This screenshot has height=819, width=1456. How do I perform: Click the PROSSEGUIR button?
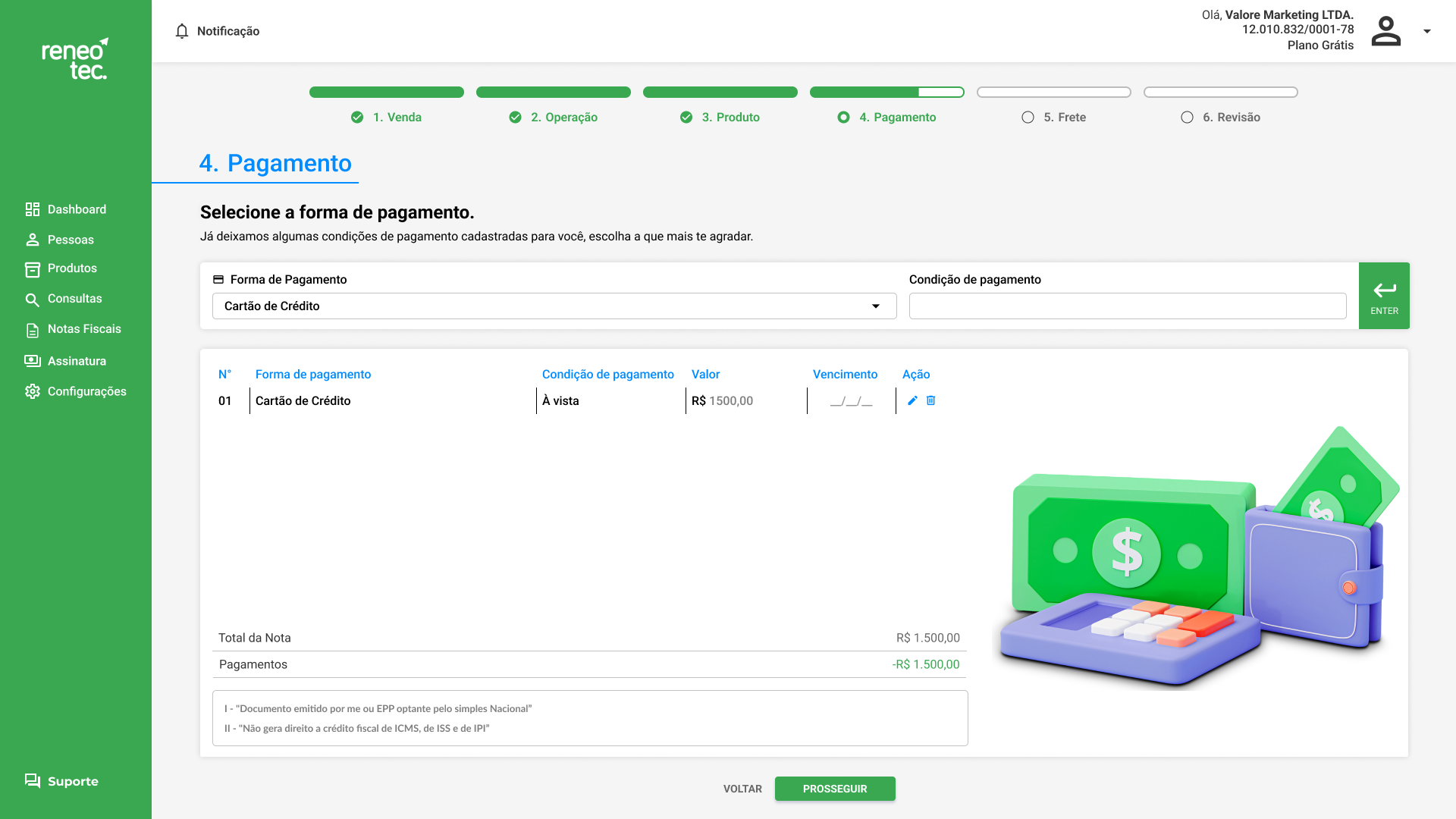coord(834,789)
